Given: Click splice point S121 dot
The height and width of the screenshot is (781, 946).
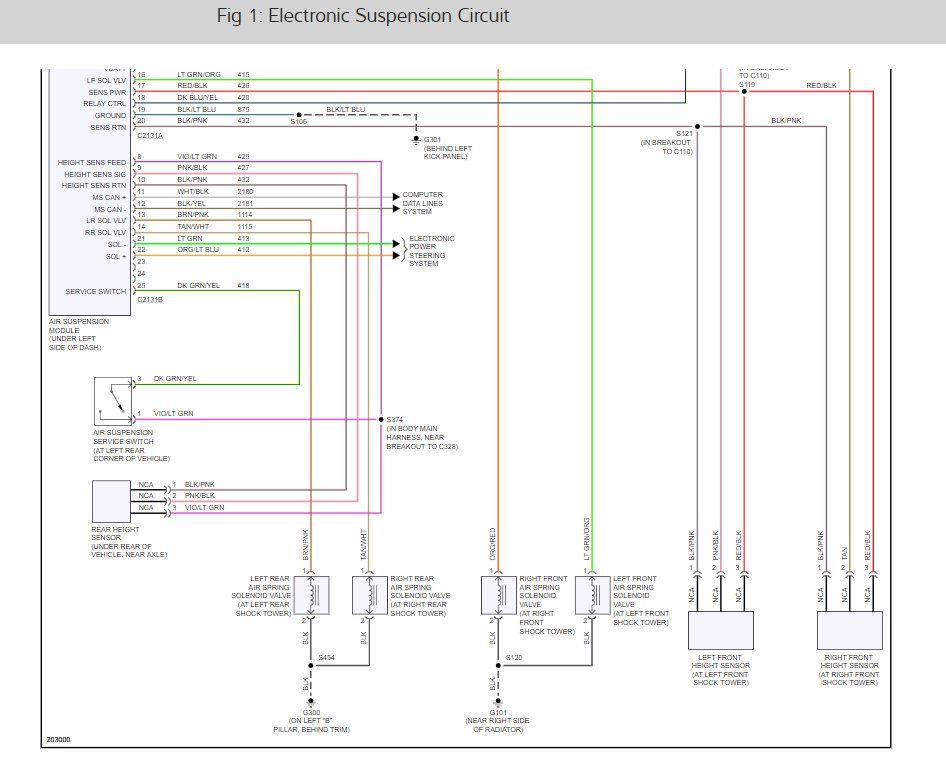Looking at the screenshot, I should (697, 127).
